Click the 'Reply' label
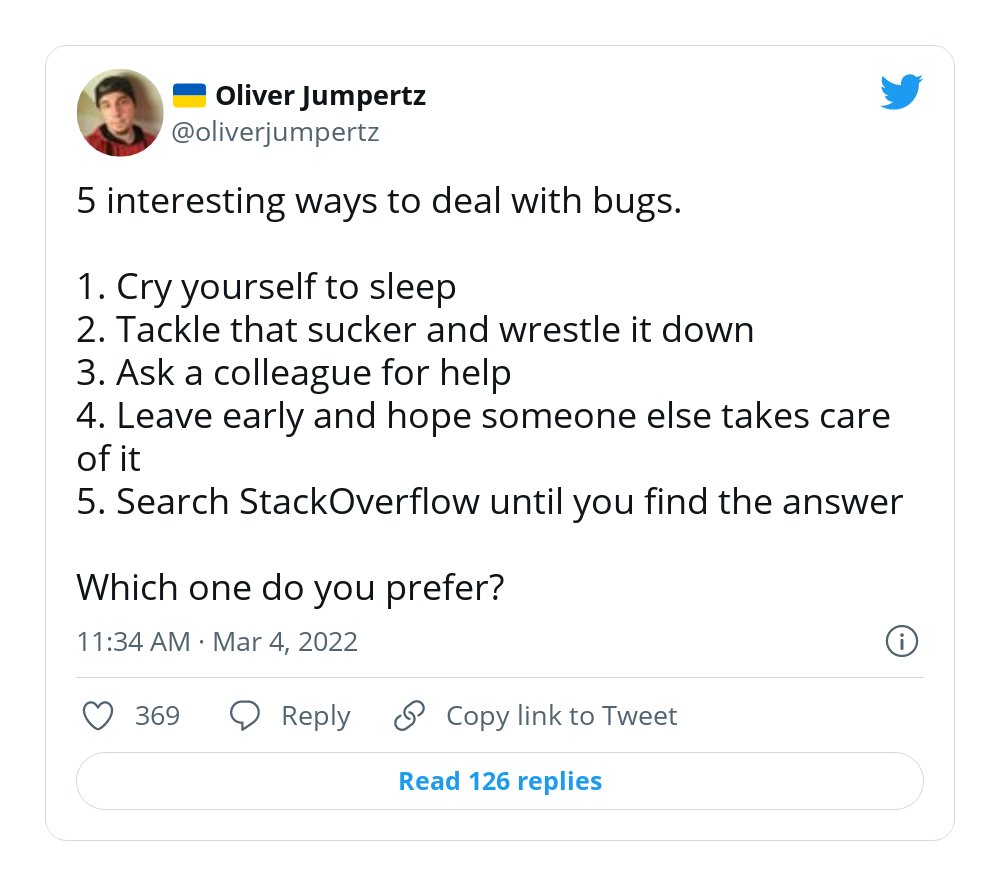The width and height of the screenshot is (1000, 886). 315,716
